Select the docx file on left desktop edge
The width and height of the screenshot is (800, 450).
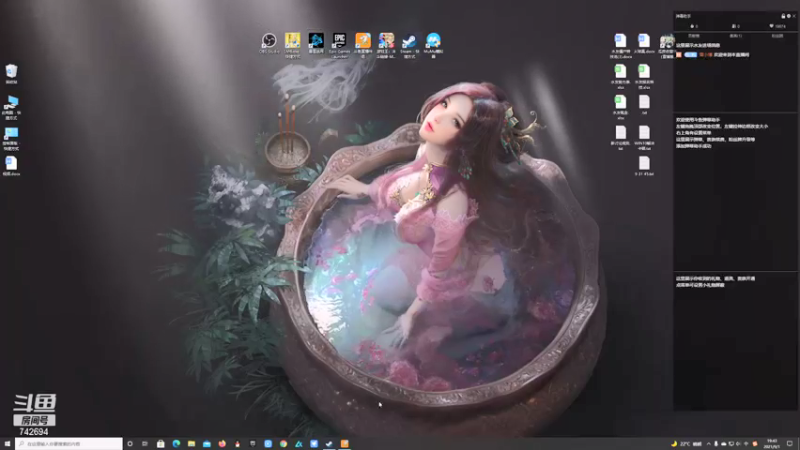click(11, 166)
